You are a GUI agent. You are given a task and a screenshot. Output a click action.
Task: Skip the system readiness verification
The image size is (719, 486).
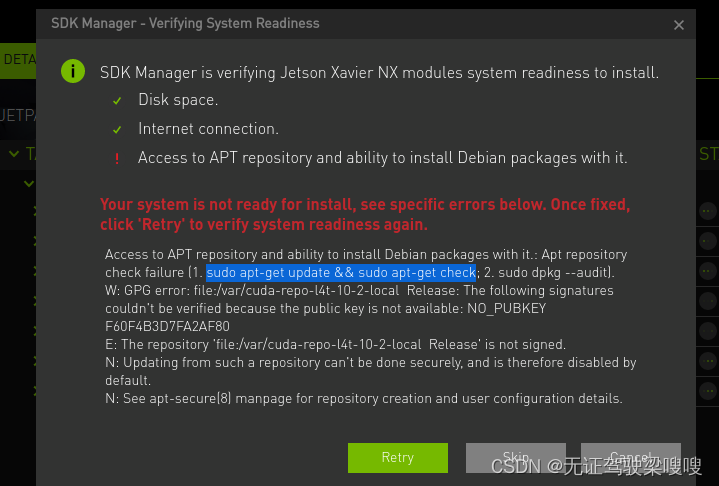(515, 457)
